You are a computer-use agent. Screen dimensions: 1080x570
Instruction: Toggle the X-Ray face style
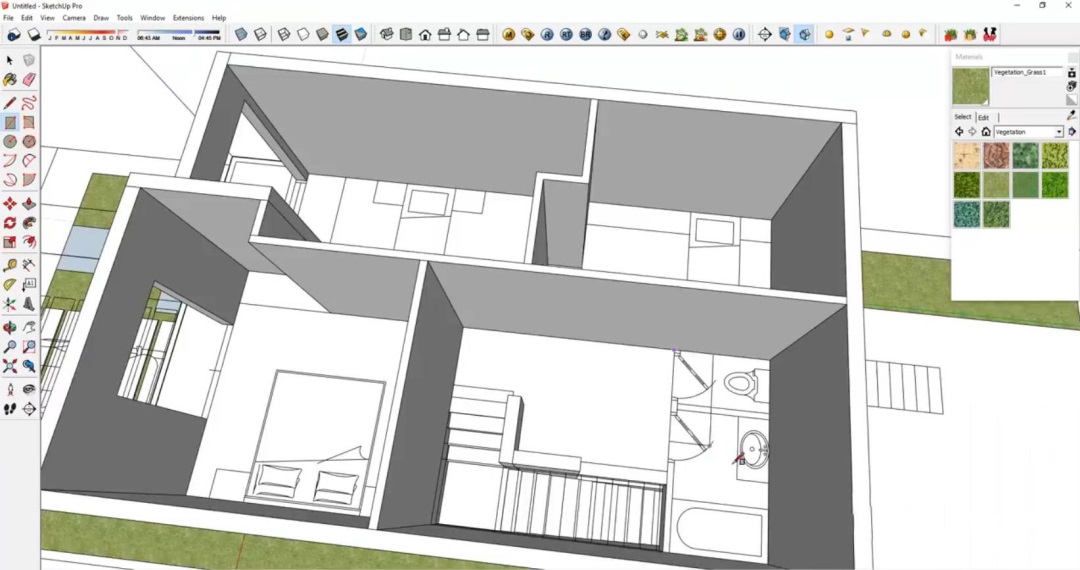click(x=241, y=34)
